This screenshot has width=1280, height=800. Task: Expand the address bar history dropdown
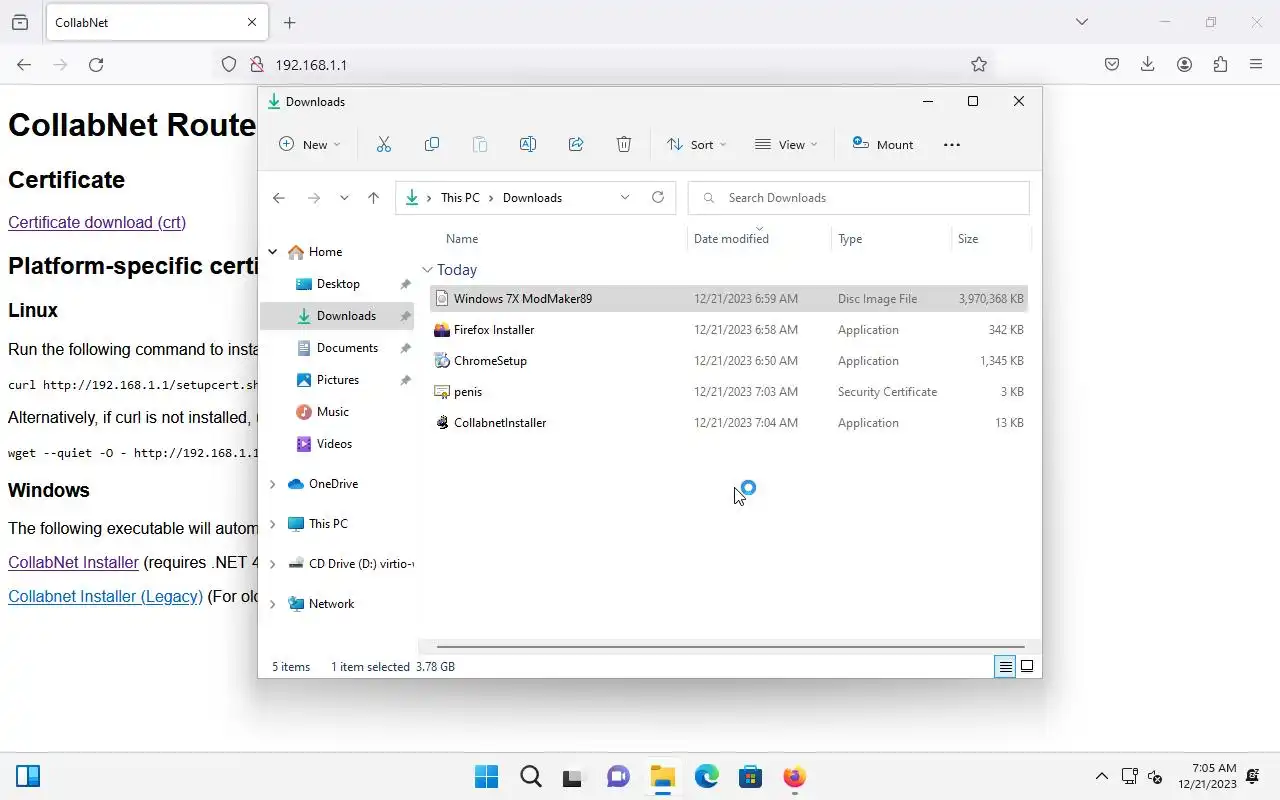click(625, 197)
